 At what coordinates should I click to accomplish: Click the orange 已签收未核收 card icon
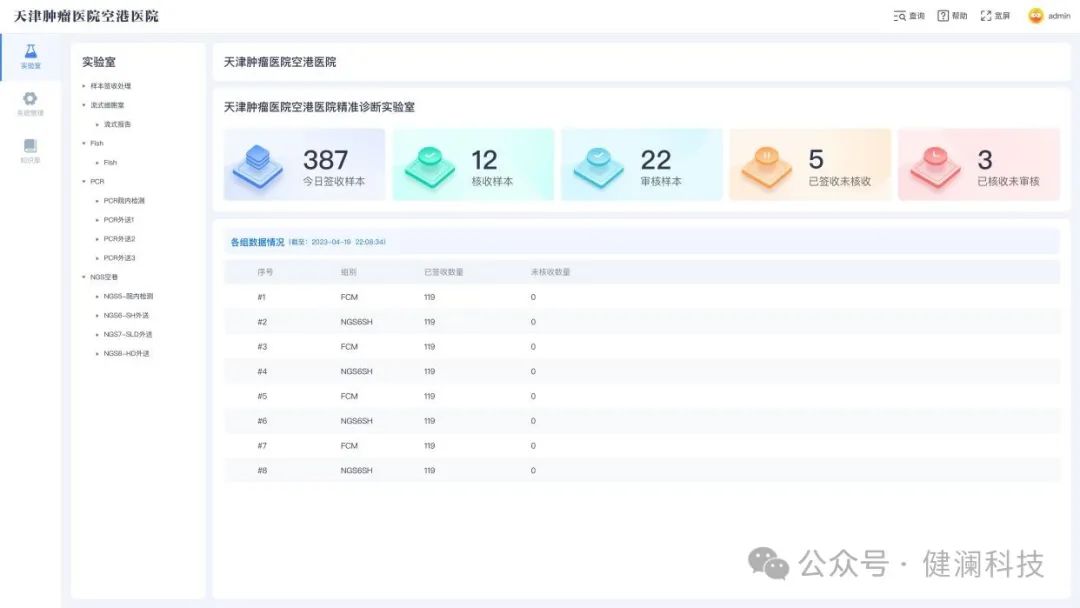pyautogui.click(x=766, y=167)
